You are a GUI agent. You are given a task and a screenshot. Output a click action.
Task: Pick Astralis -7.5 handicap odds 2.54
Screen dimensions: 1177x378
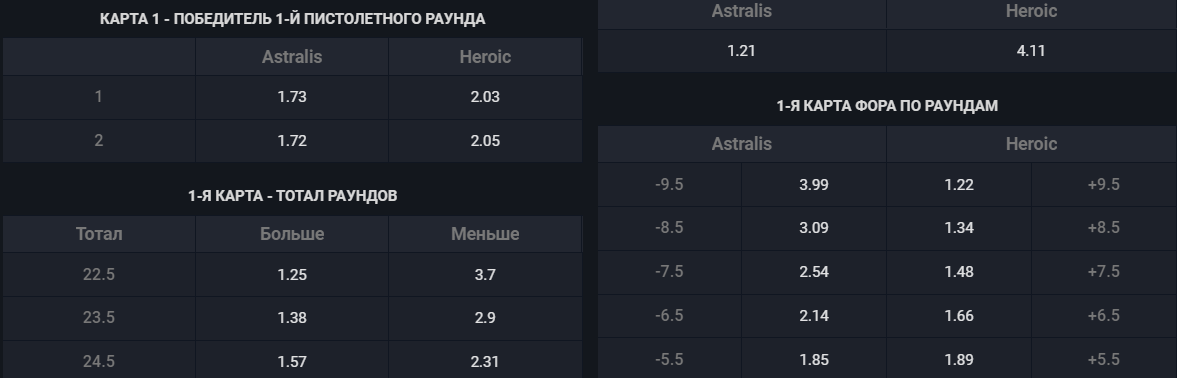coord(814,272)
